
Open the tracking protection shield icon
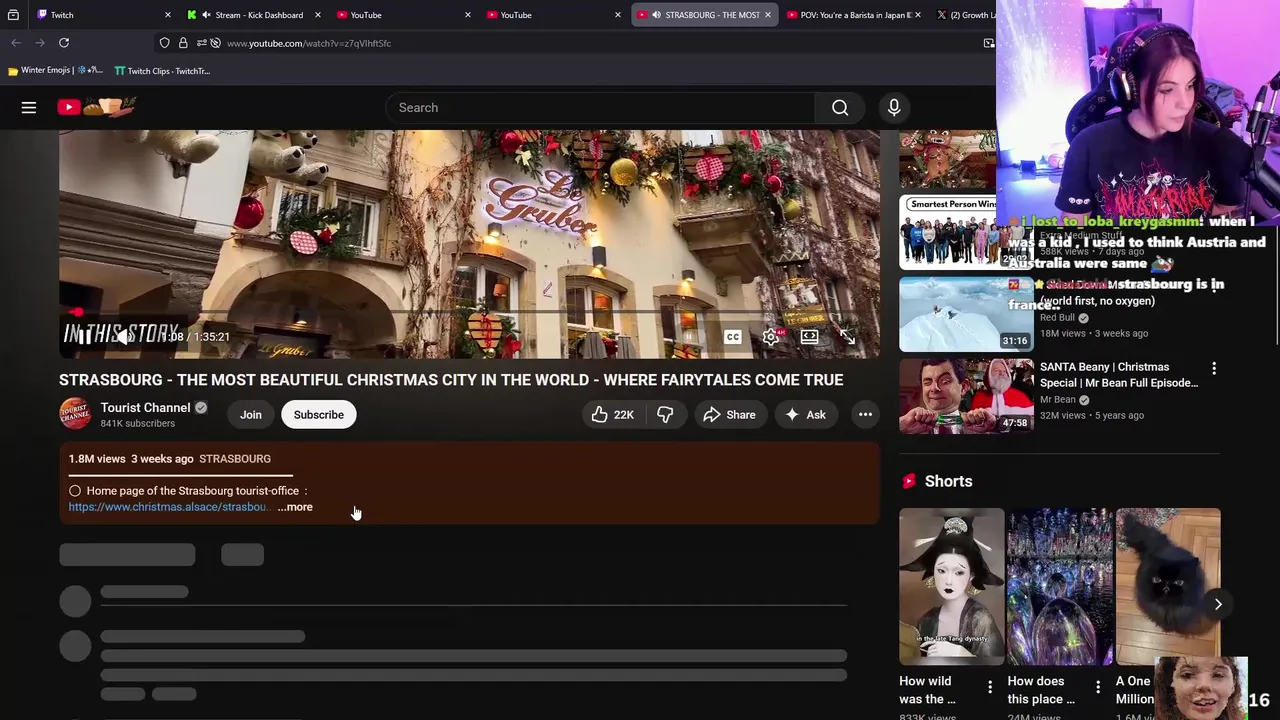tap(165, 43)
